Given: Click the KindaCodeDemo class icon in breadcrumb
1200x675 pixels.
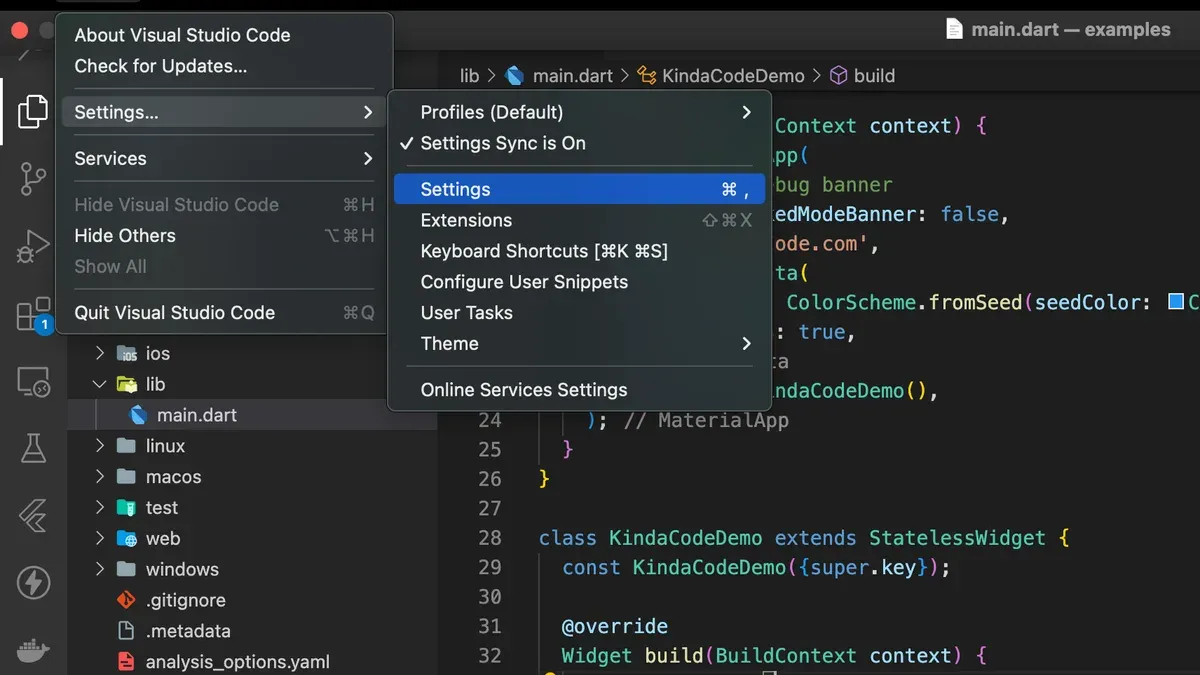Looking at the screenshot, I should pyautogui.click(x=647, y=76).
